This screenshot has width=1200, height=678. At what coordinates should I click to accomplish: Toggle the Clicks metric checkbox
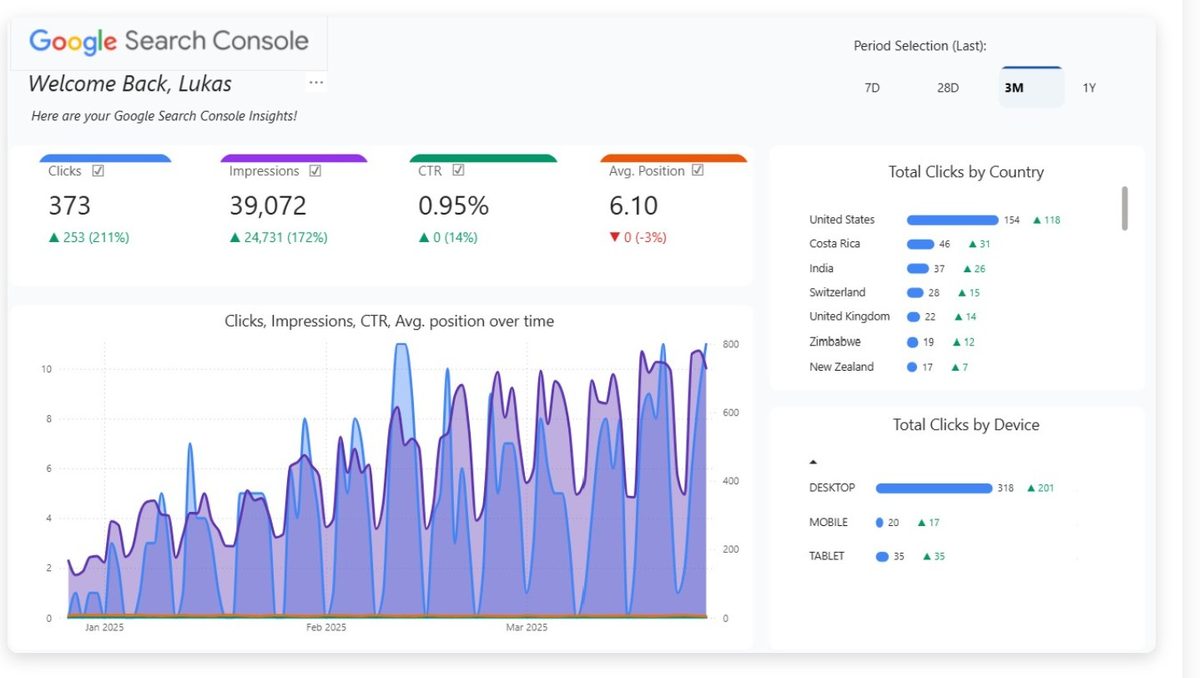[x=98, y=171]
